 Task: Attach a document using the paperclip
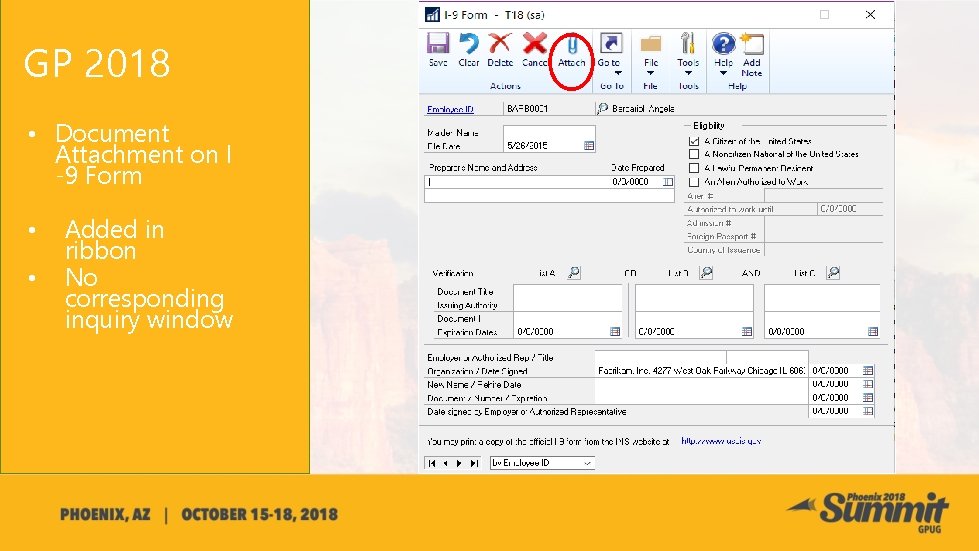tap(571, 51)
